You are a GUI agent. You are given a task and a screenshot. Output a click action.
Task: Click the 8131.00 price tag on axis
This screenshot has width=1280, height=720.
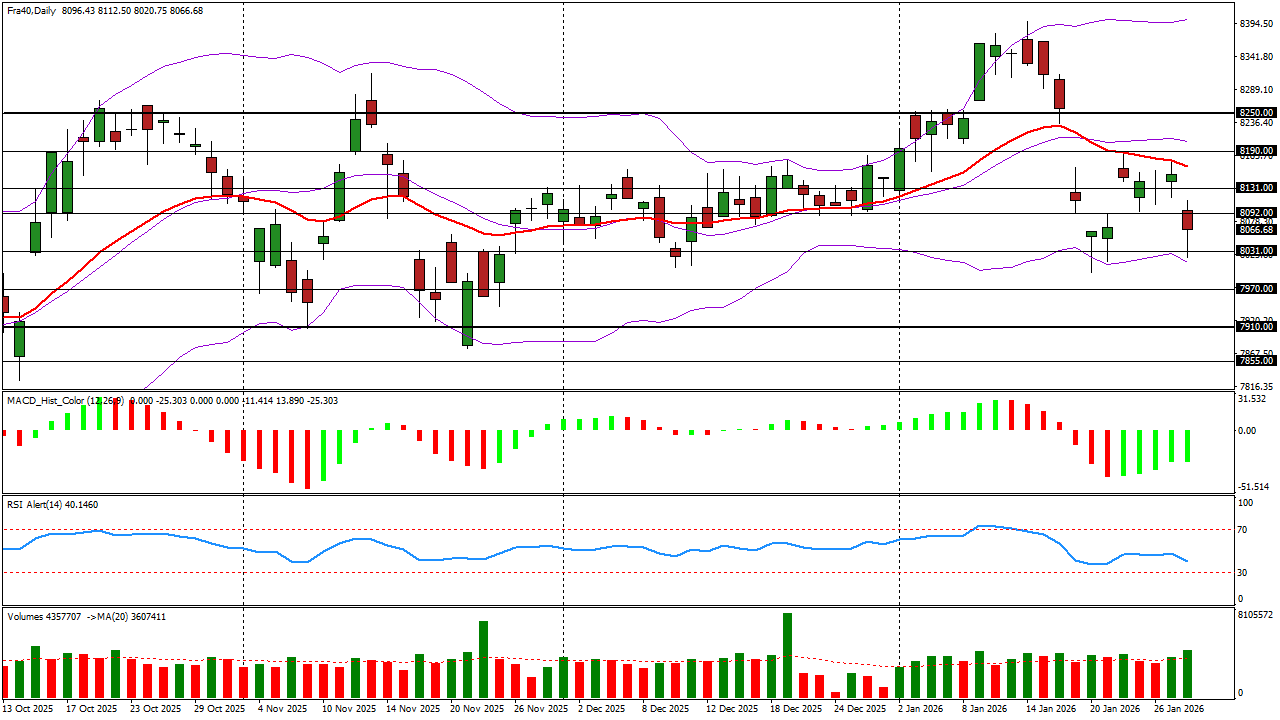(x=1248, y=185)
